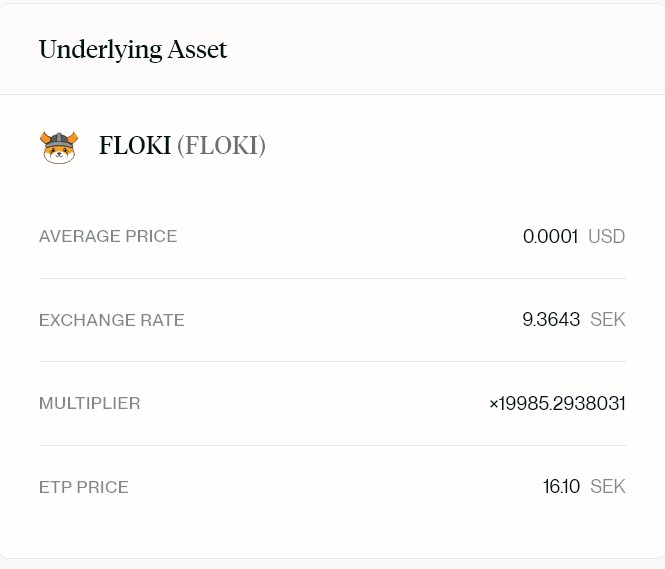665x569 pixels.
Task: Click SEK next to the exchange rate
Action: (x=608, y=320)
